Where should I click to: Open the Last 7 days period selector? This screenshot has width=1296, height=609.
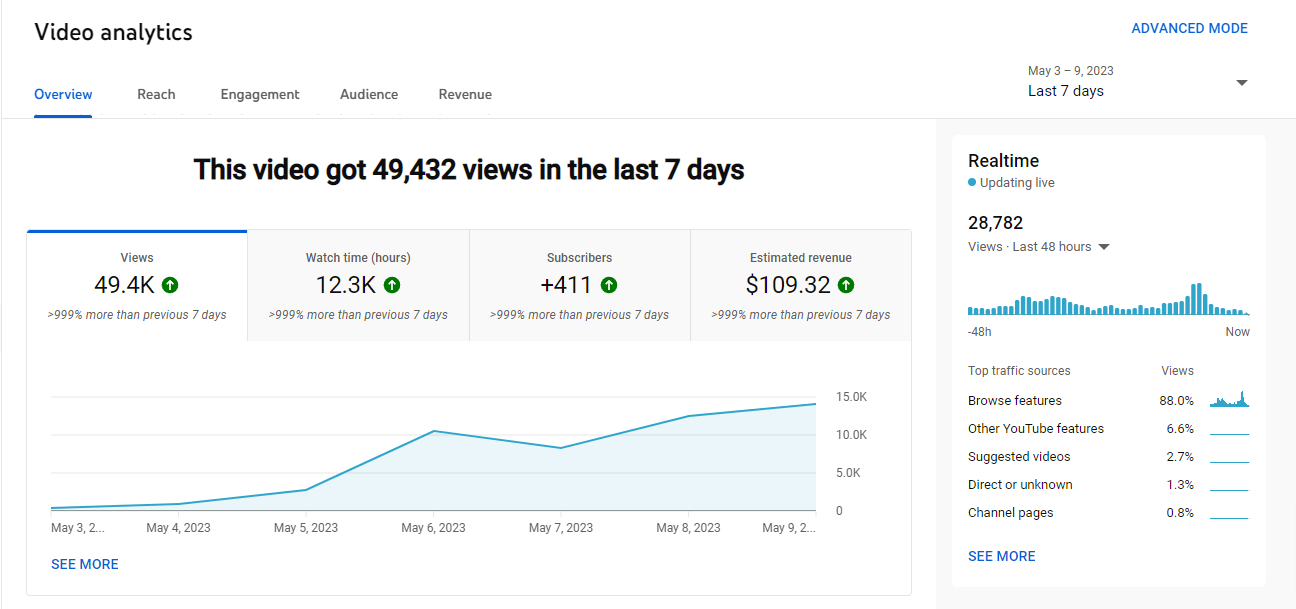(1066, 91)
